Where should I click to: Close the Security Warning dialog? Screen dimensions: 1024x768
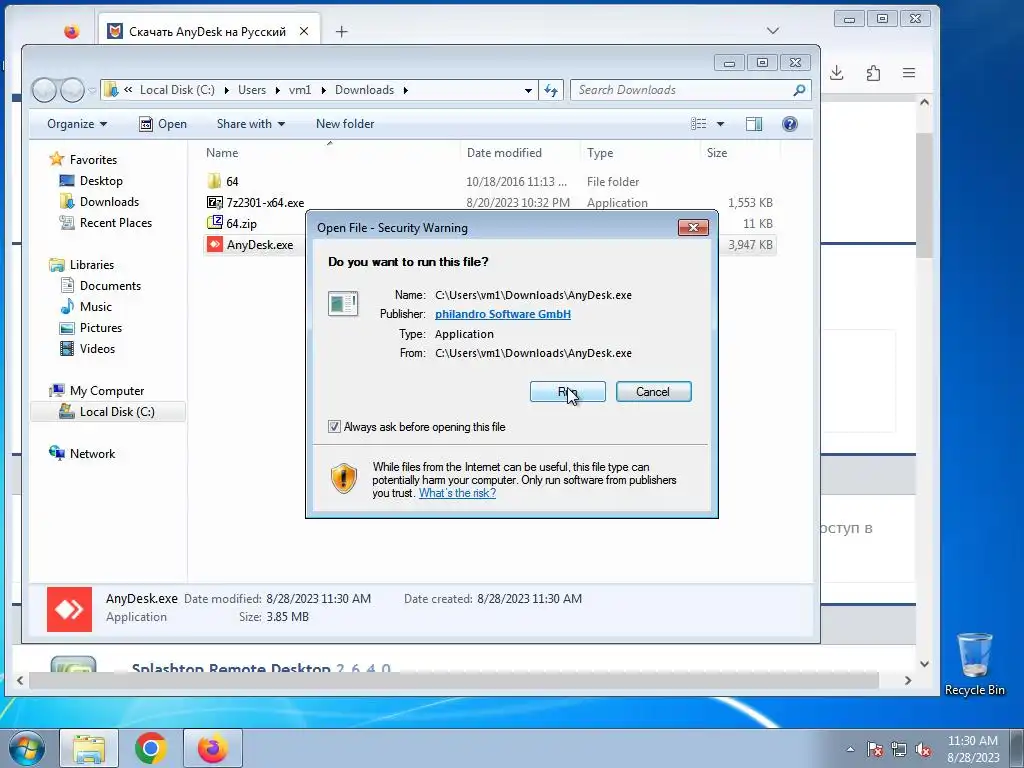693,227
